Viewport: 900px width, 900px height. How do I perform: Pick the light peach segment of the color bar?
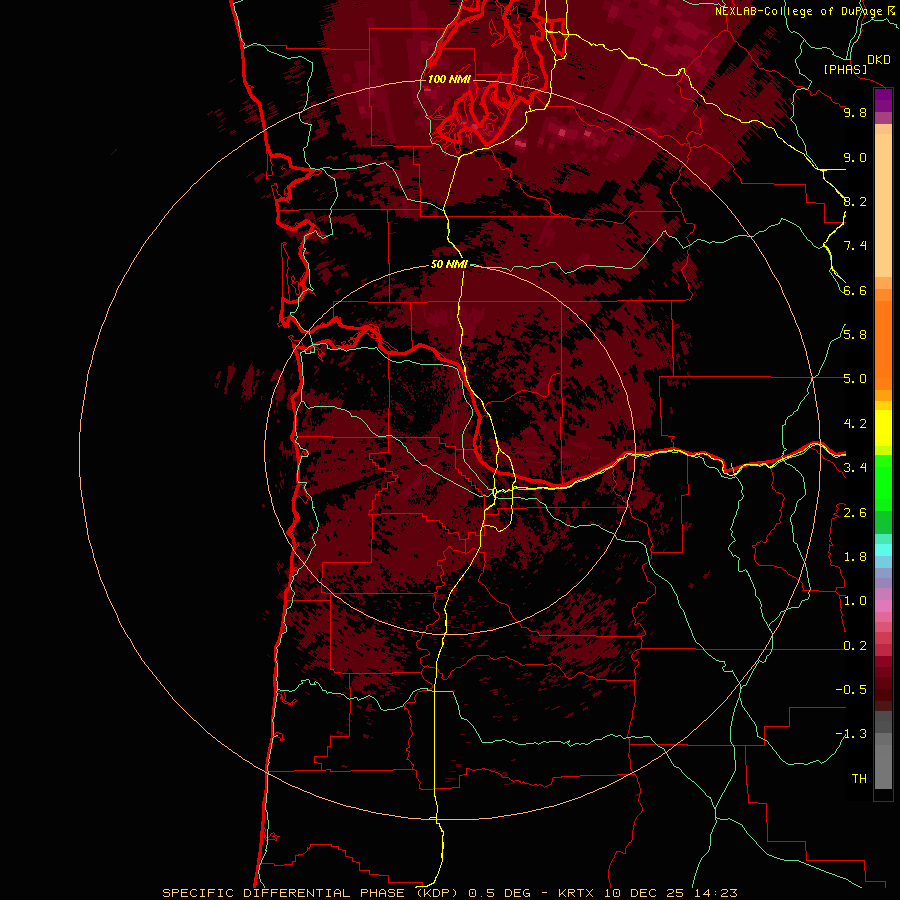click(883, 205)
